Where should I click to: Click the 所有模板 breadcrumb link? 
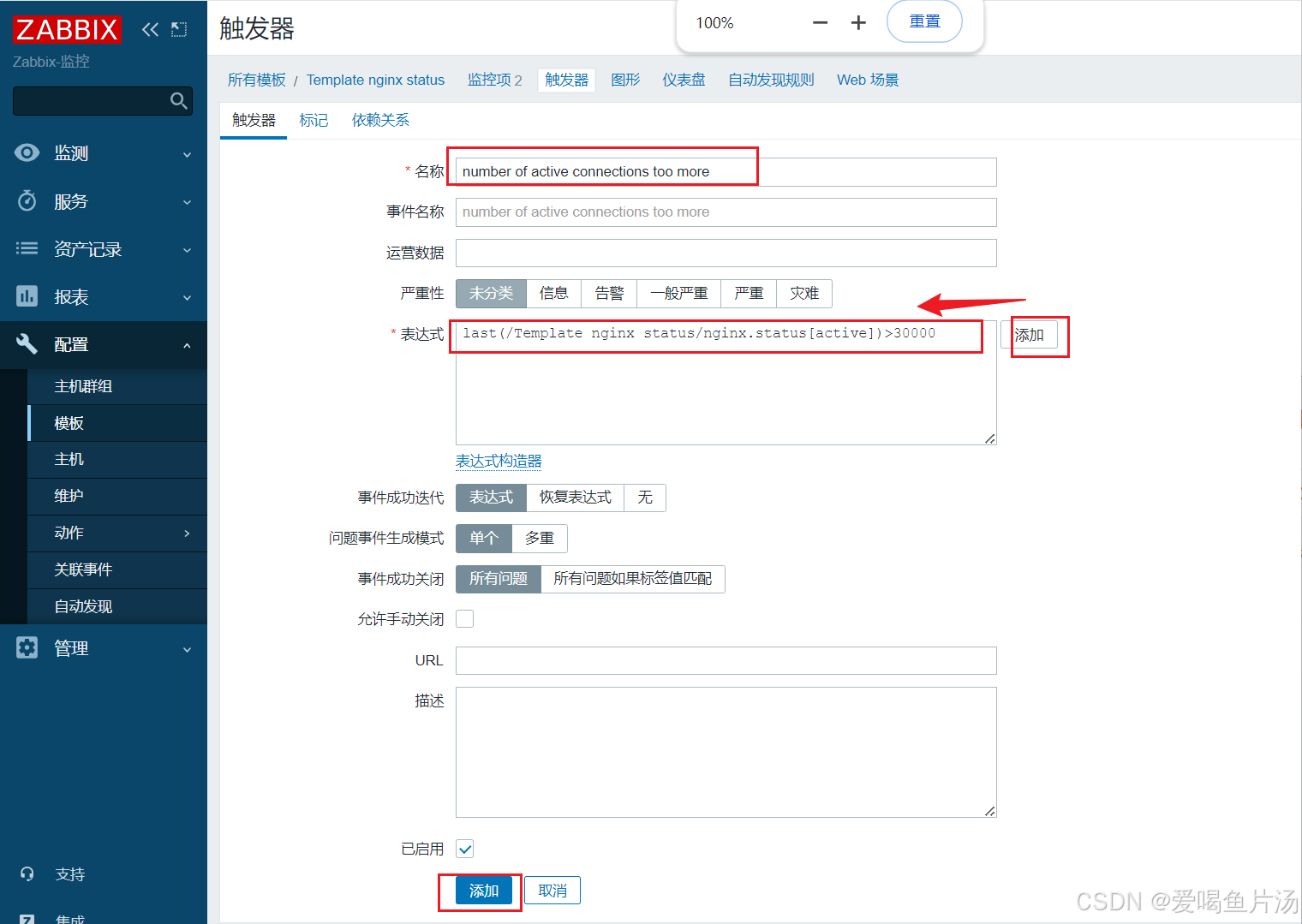coord(256,80)
